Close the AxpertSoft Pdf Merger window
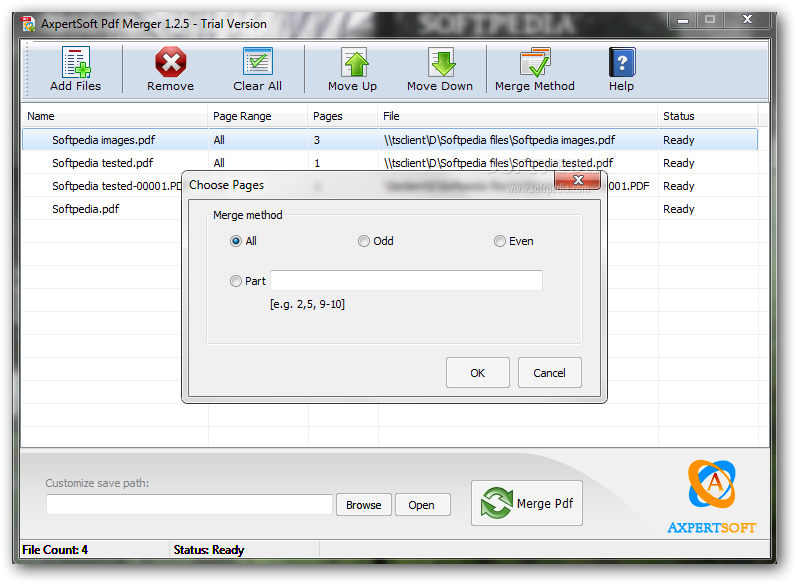Screen dimensions: 797x584 [x=747, y=19]
